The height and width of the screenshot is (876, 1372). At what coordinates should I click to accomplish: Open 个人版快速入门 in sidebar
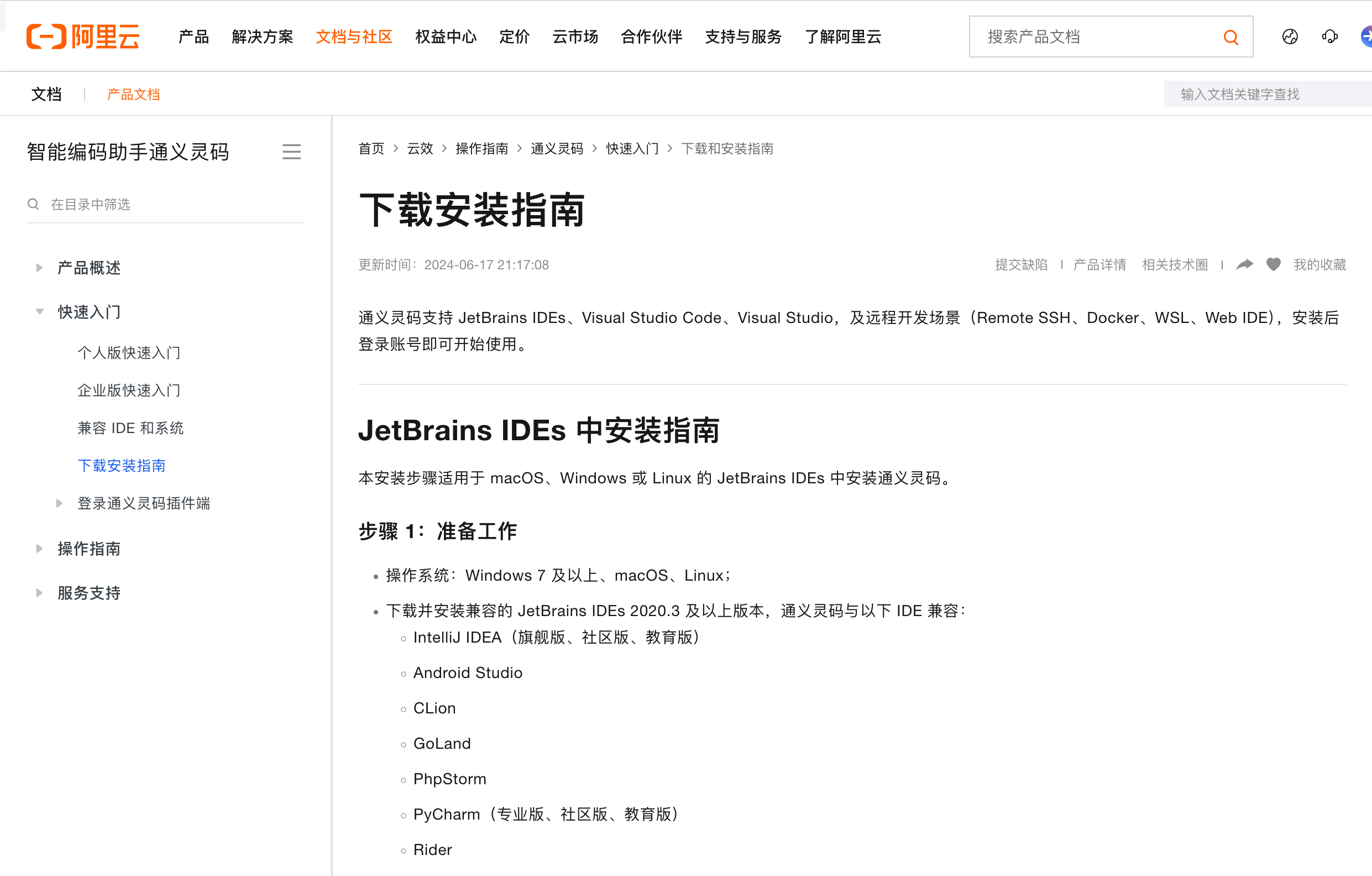(129, 353)
